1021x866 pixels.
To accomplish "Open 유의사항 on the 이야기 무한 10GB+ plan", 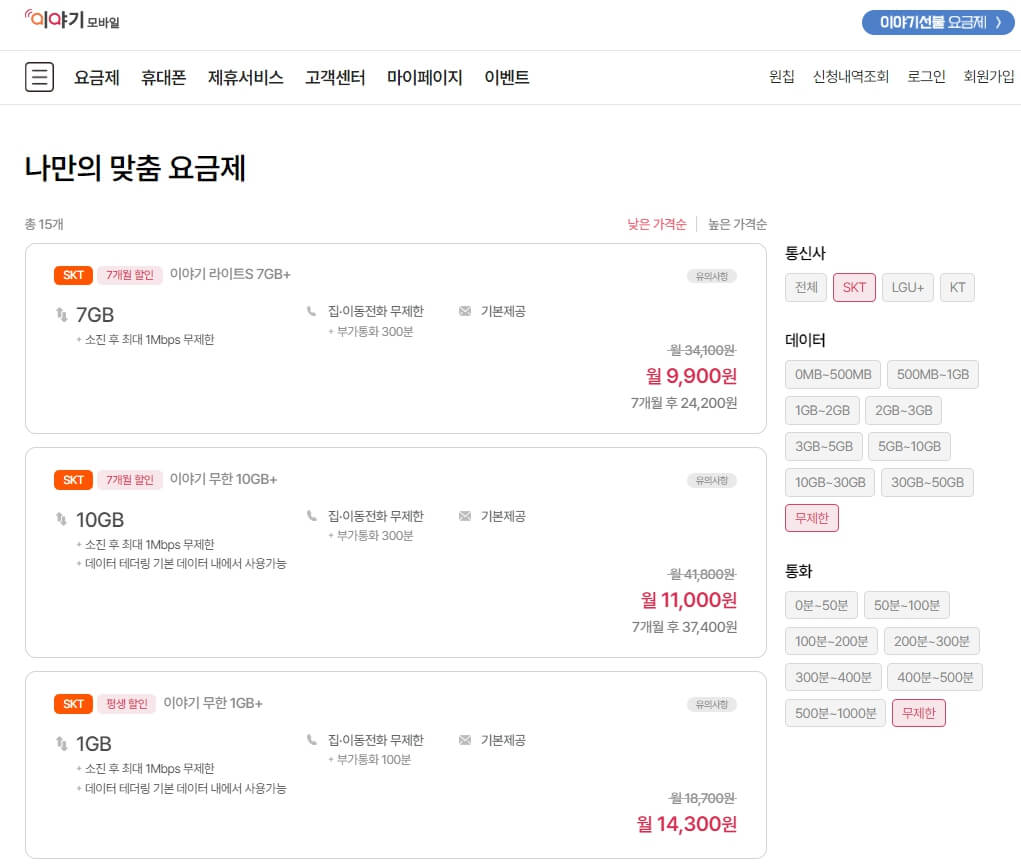I will click(x=710, y=479).
